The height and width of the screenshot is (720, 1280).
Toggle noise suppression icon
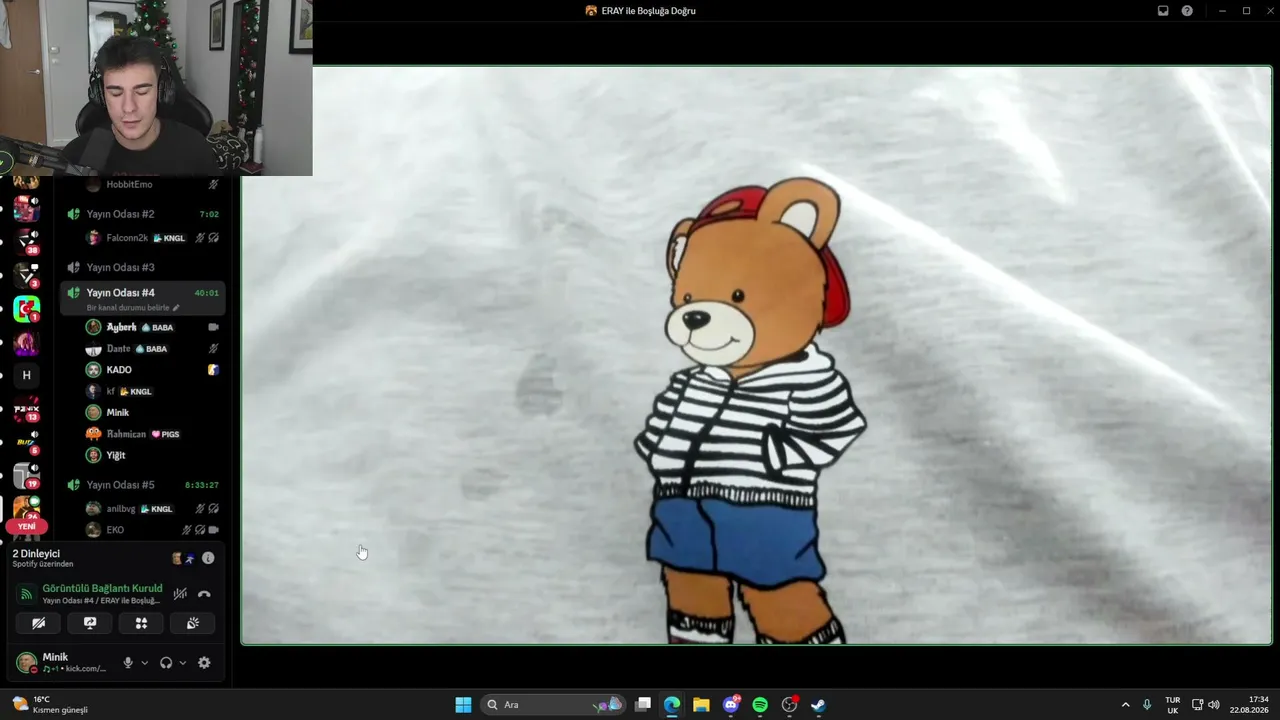(x=180, y=594)
